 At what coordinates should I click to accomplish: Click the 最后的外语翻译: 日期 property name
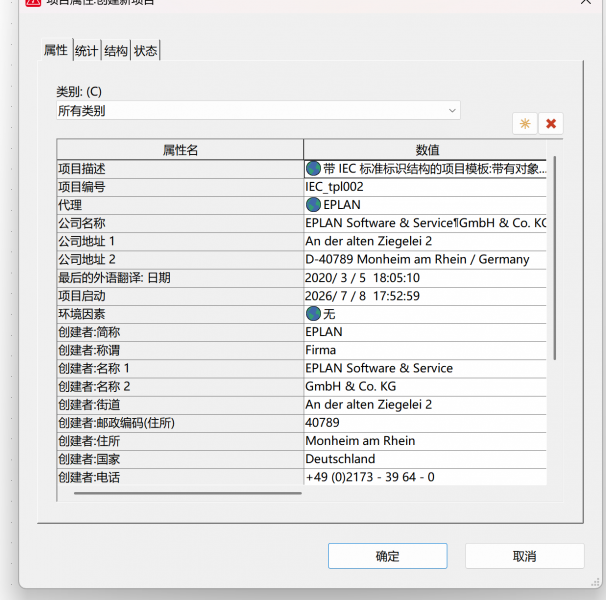tap(180, 278)
